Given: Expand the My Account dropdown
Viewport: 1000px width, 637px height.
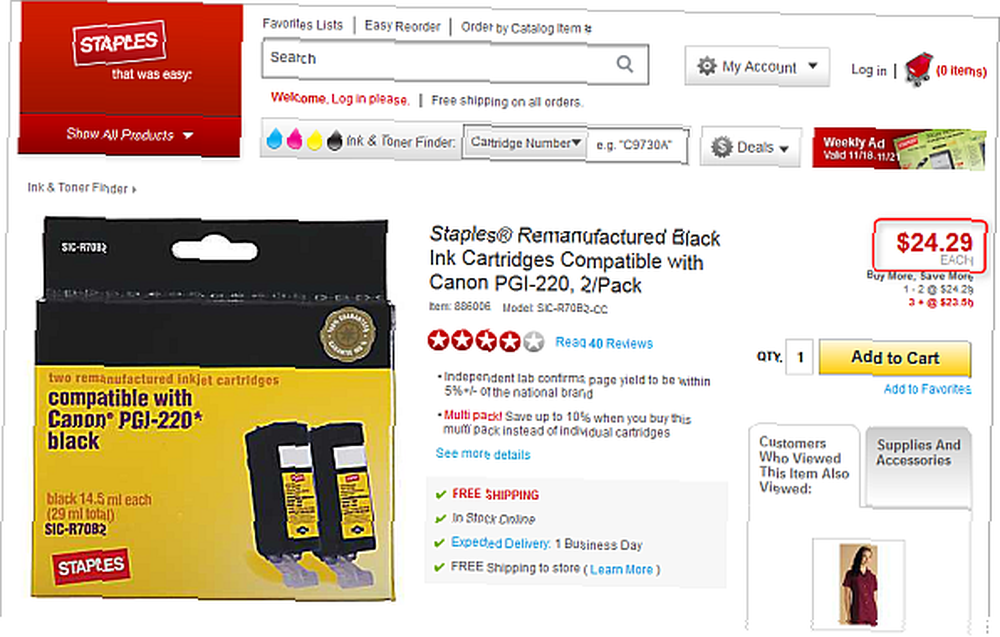Looking at the screenshot, I should click(x=757, y=66).
